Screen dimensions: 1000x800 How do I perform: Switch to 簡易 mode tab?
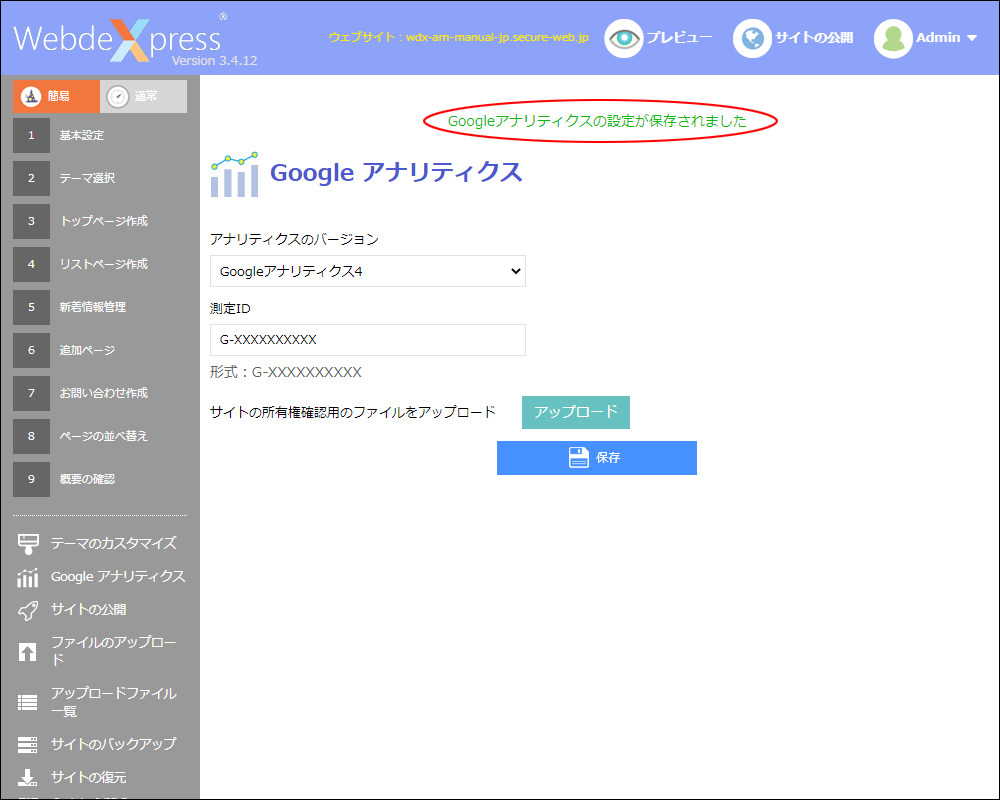[56, 96]
